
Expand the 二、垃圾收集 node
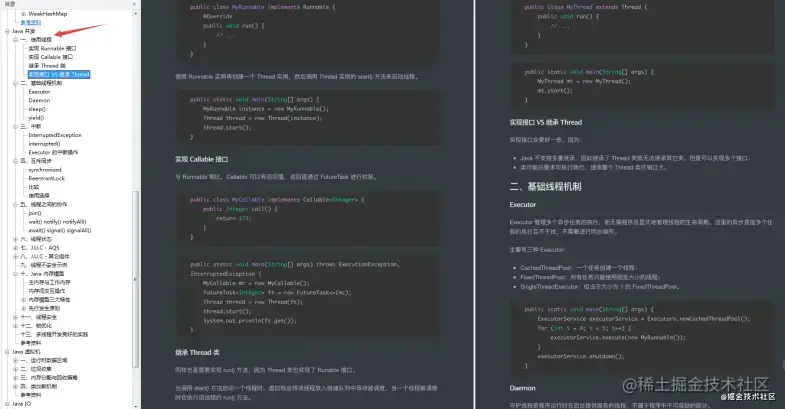coord(16,369)
